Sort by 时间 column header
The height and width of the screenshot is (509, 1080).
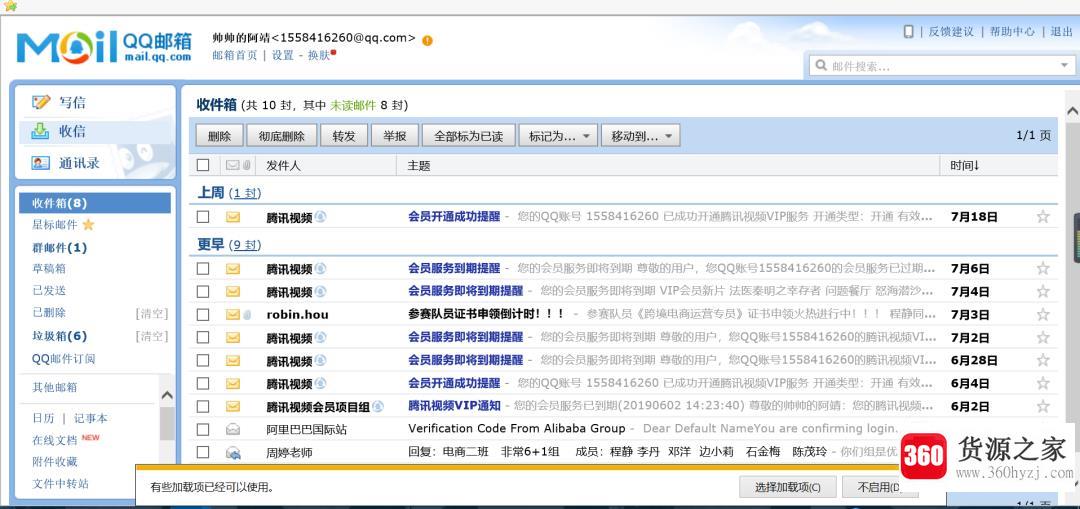point(965,165)
